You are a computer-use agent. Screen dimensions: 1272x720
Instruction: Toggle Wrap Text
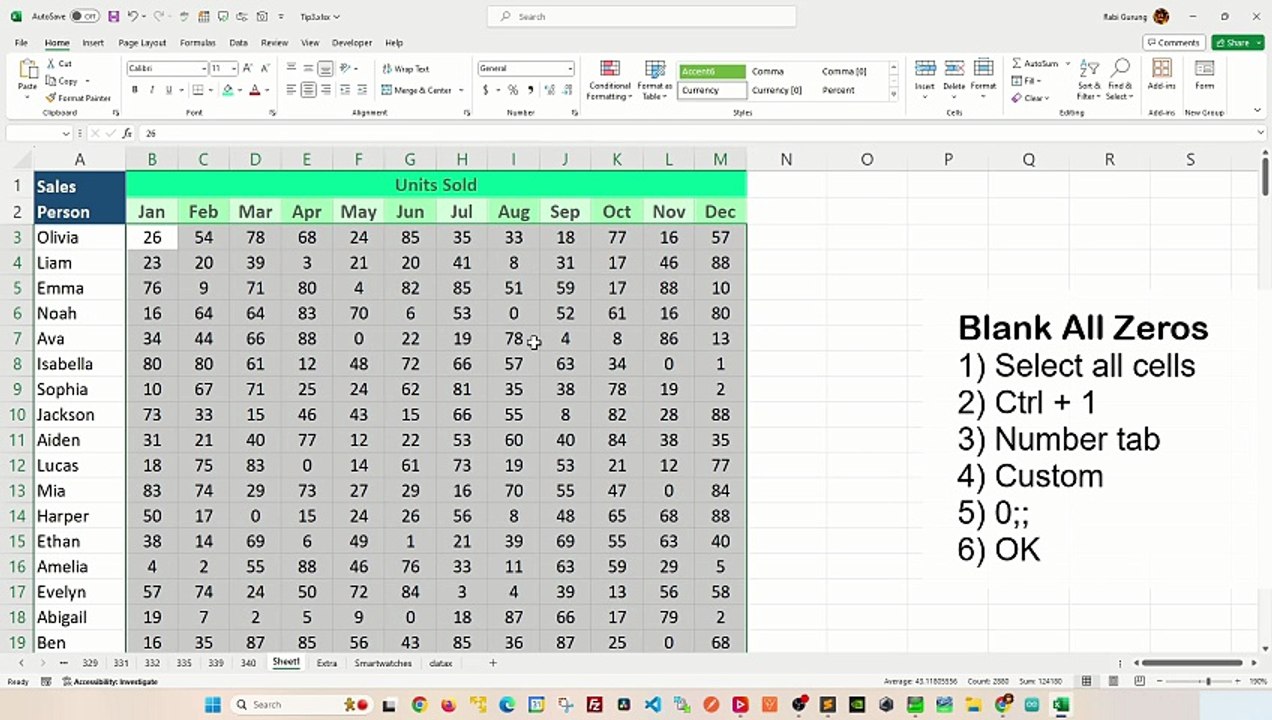405,69
